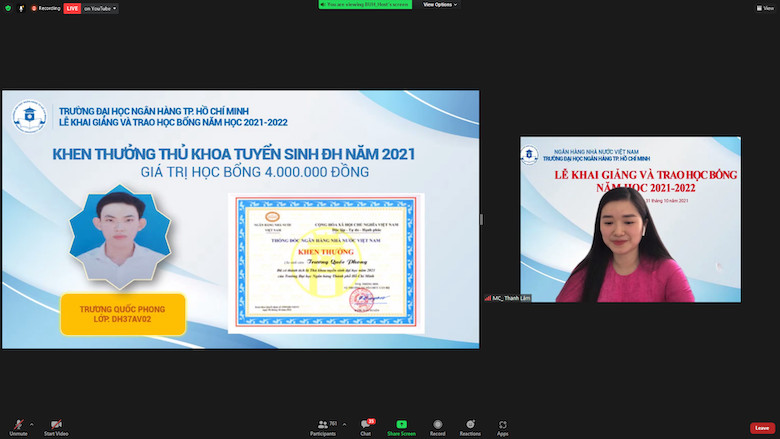Click the screen-share notification banner
Image resolution: width=780 pixels, height=439 pixels.
(x=366, y=4)
